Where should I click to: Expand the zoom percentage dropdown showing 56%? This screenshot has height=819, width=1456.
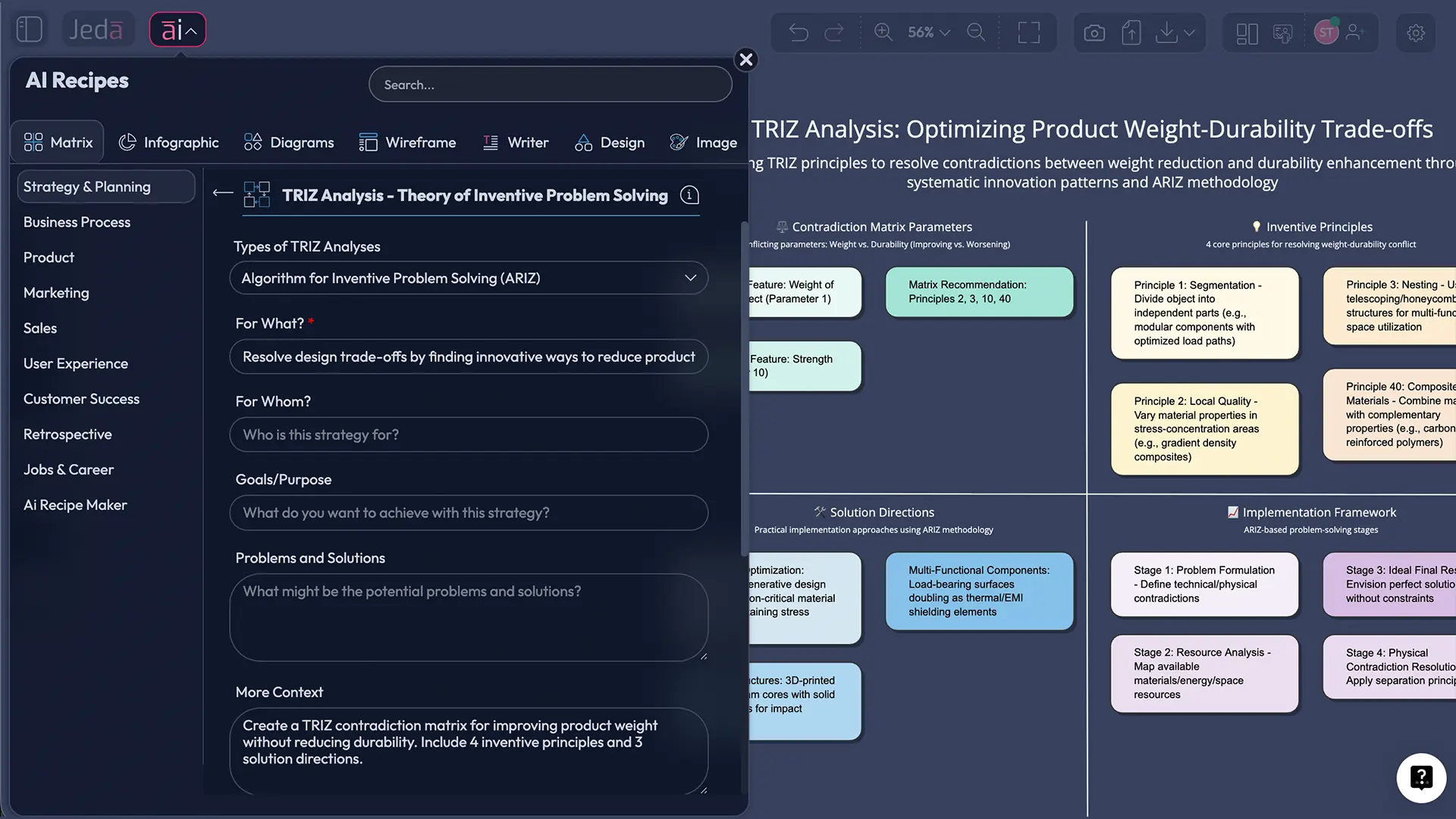coord(927,33)
